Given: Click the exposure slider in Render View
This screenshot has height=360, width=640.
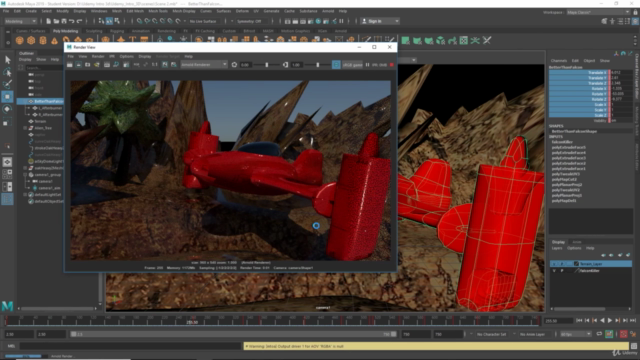Looking at the screenshot, I should [267, 65].
